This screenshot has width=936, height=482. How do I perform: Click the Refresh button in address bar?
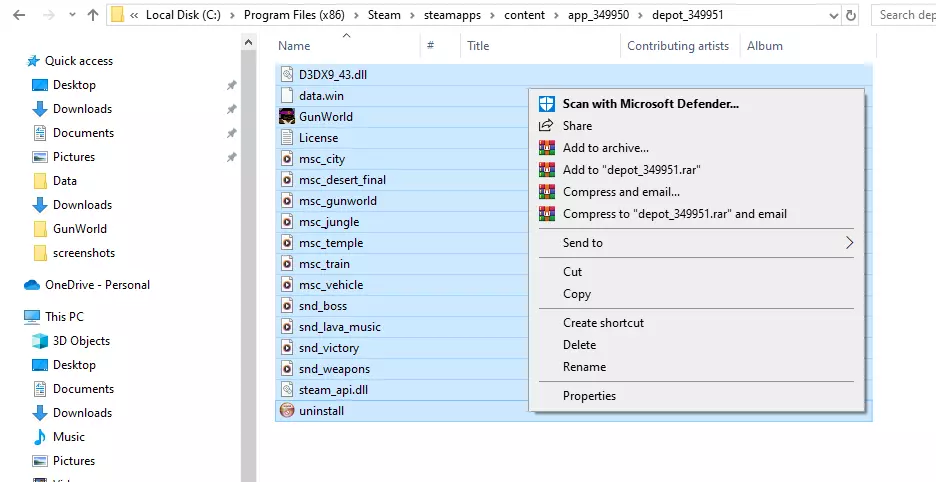[851, 16]
